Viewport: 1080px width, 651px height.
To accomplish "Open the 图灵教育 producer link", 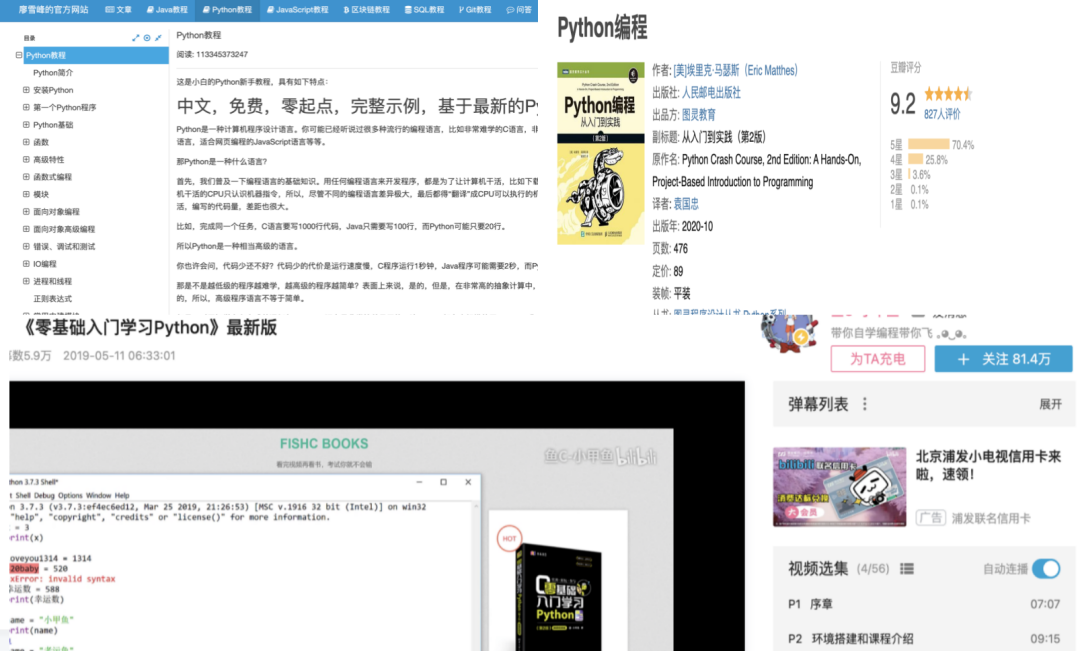I will click(699, 115).
